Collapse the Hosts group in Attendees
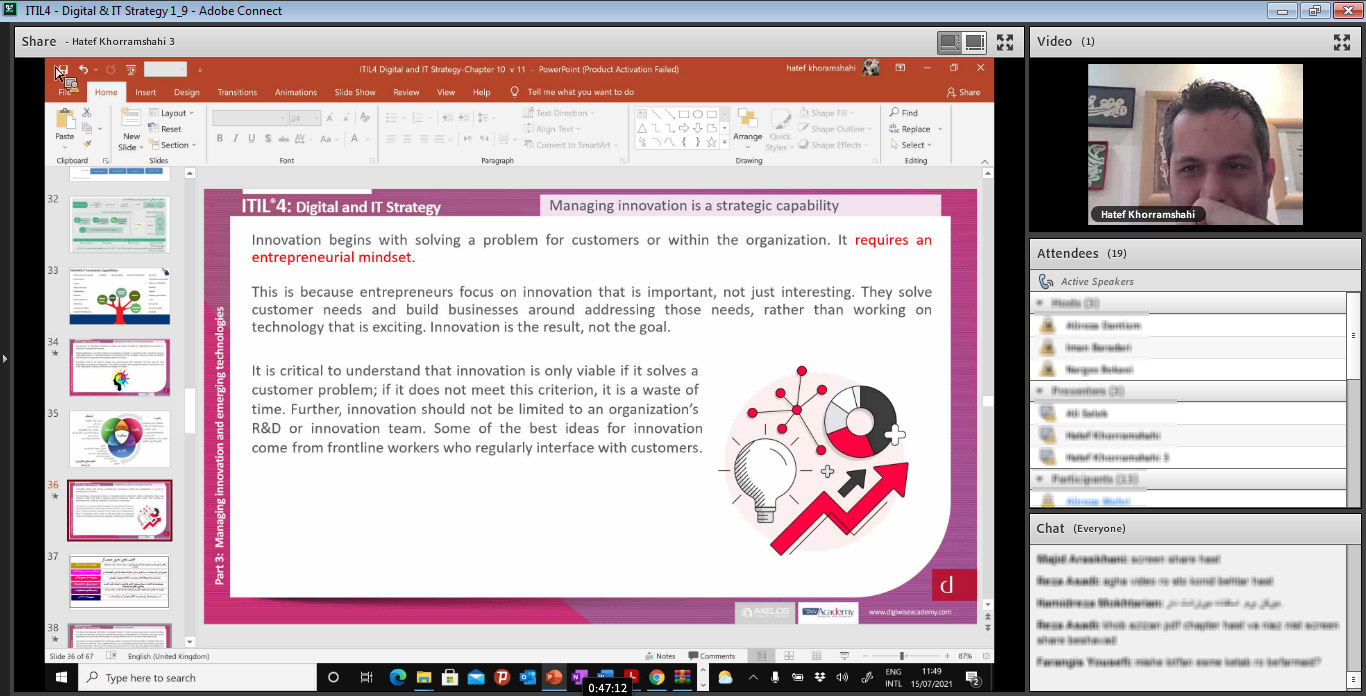The image size is (1366, 696). (1041, 303)
